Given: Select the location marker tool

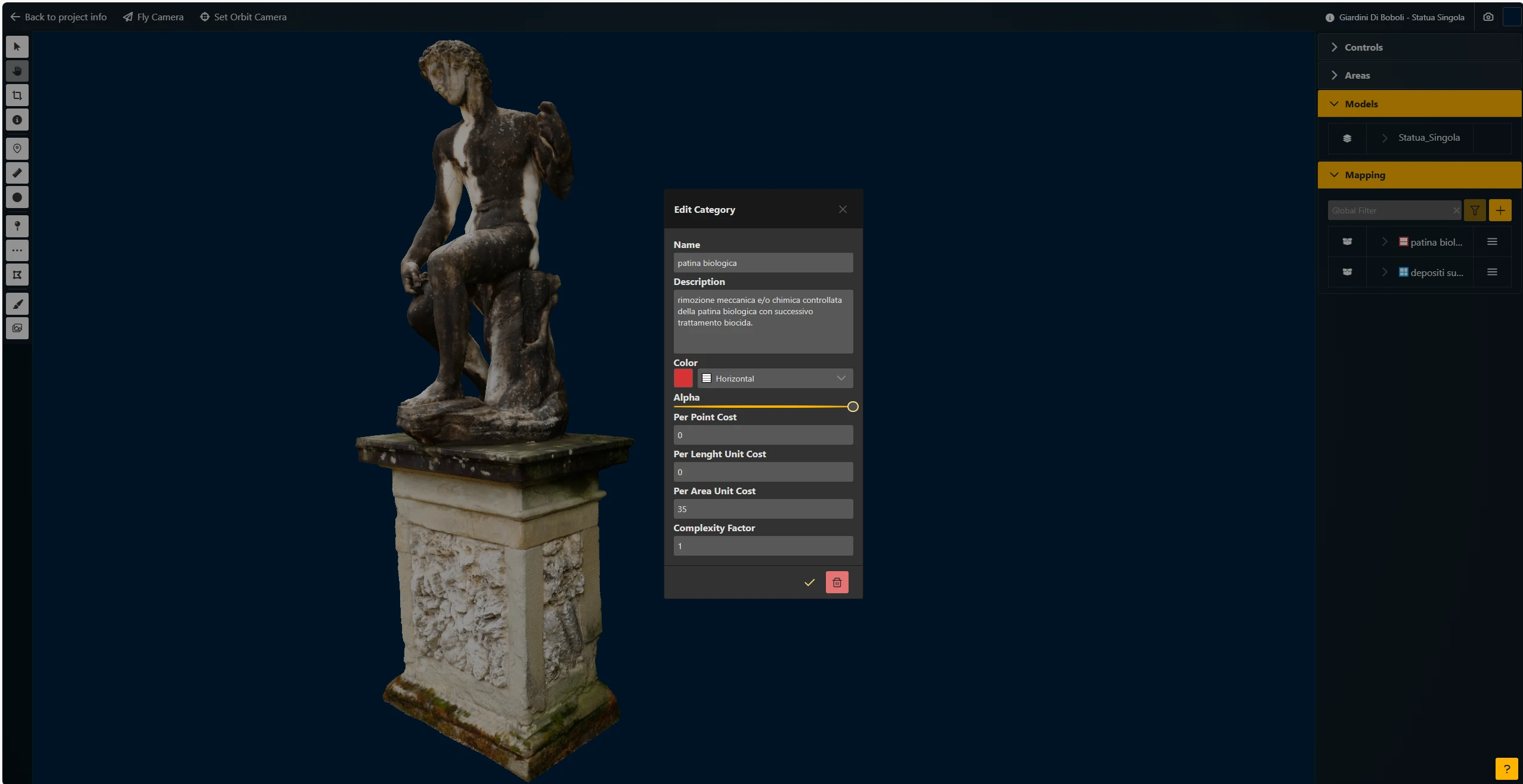Looking at the screenshot, I should pyautogui.click(x=17, y=148).
